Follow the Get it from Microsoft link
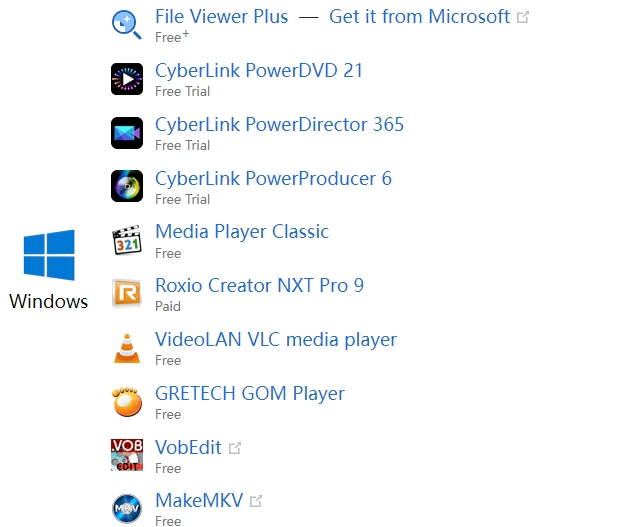The width and height of the screenshot is (642, 527). click(x=420, y=17)
